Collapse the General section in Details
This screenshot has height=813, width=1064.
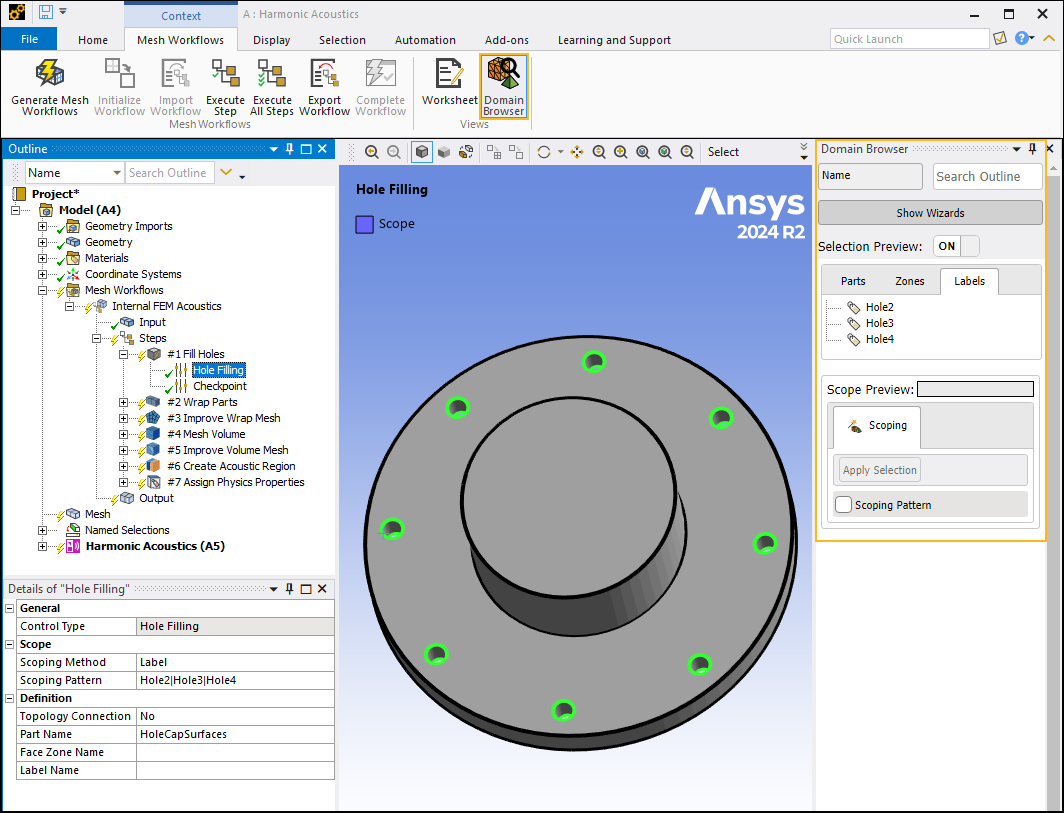coord(10,608)
